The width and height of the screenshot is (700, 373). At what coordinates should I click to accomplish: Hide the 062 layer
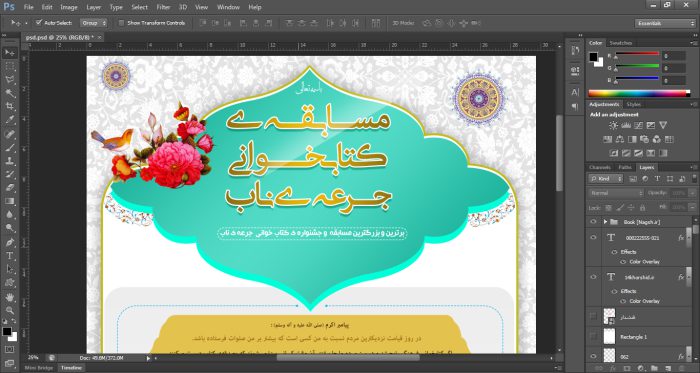coord(593,356)
